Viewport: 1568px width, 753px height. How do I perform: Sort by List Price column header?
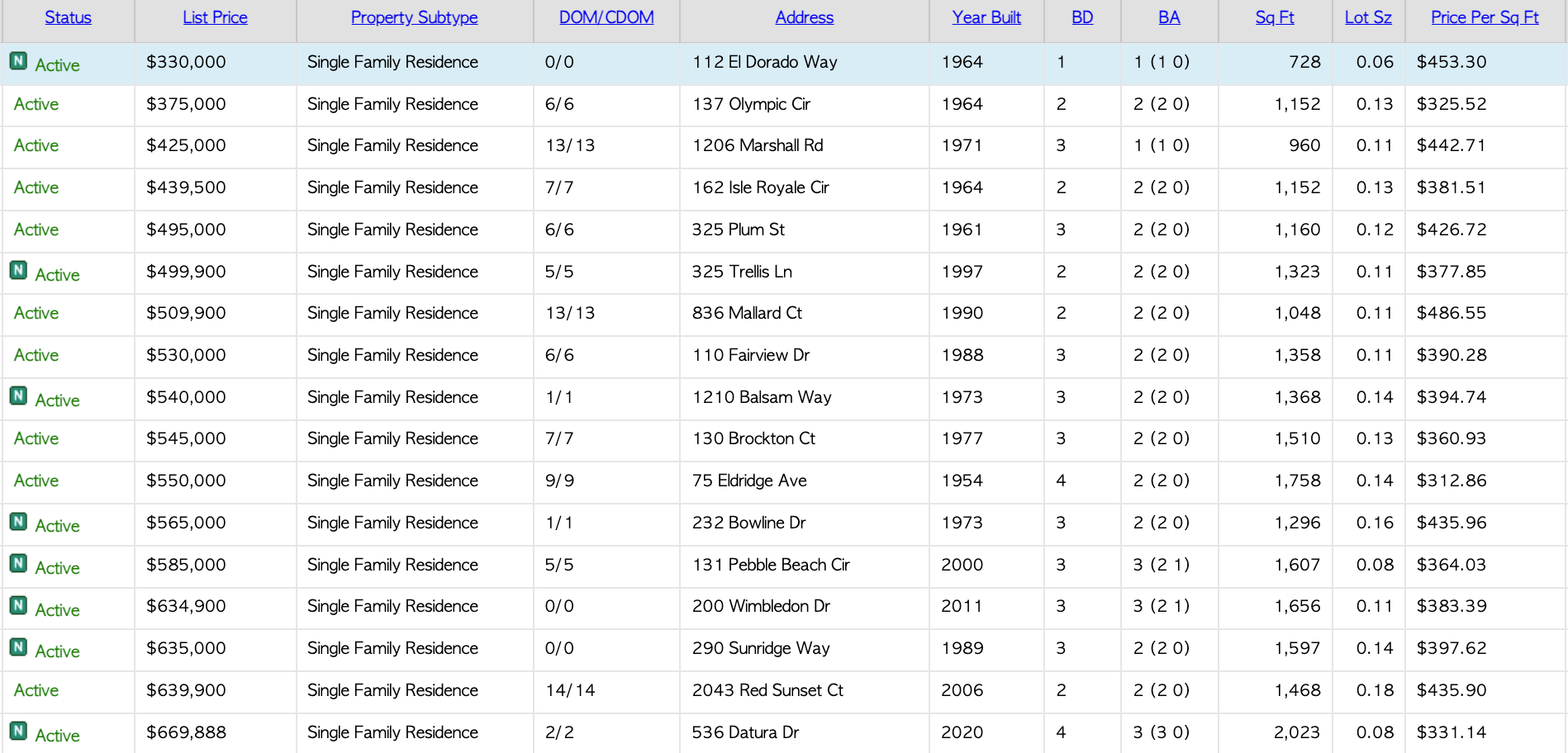pyautogui.click(x=215, y=17)
